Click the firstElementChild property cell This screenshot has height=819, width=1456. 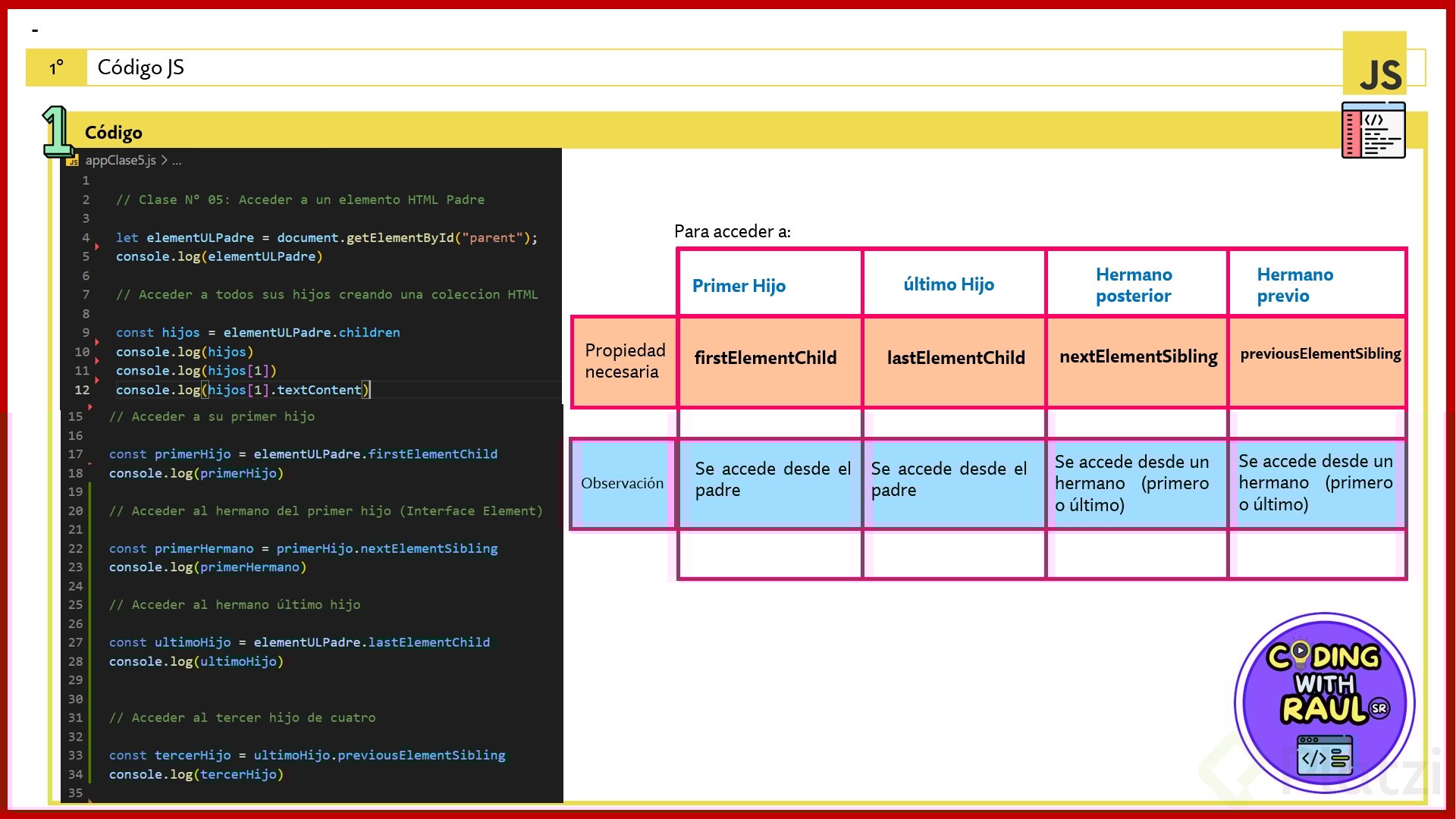point(765,358)
